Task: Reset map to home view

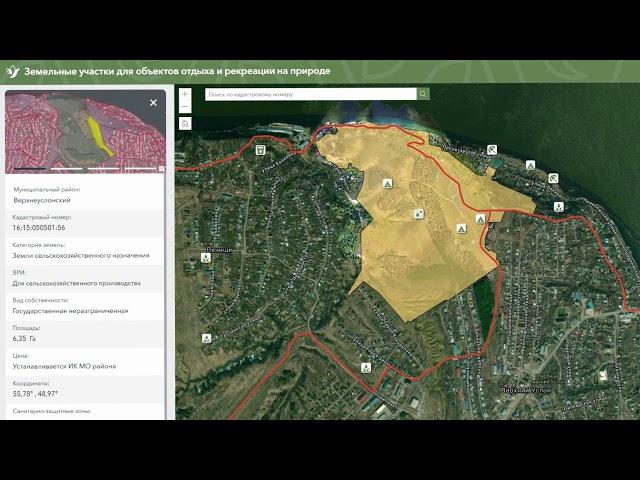Action: [x=185, y=123]
